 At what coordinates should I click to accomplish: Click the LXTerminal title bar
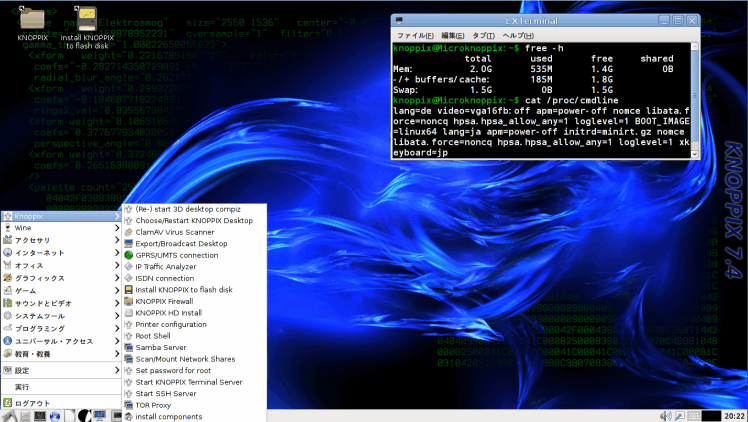tap(531, 21)
